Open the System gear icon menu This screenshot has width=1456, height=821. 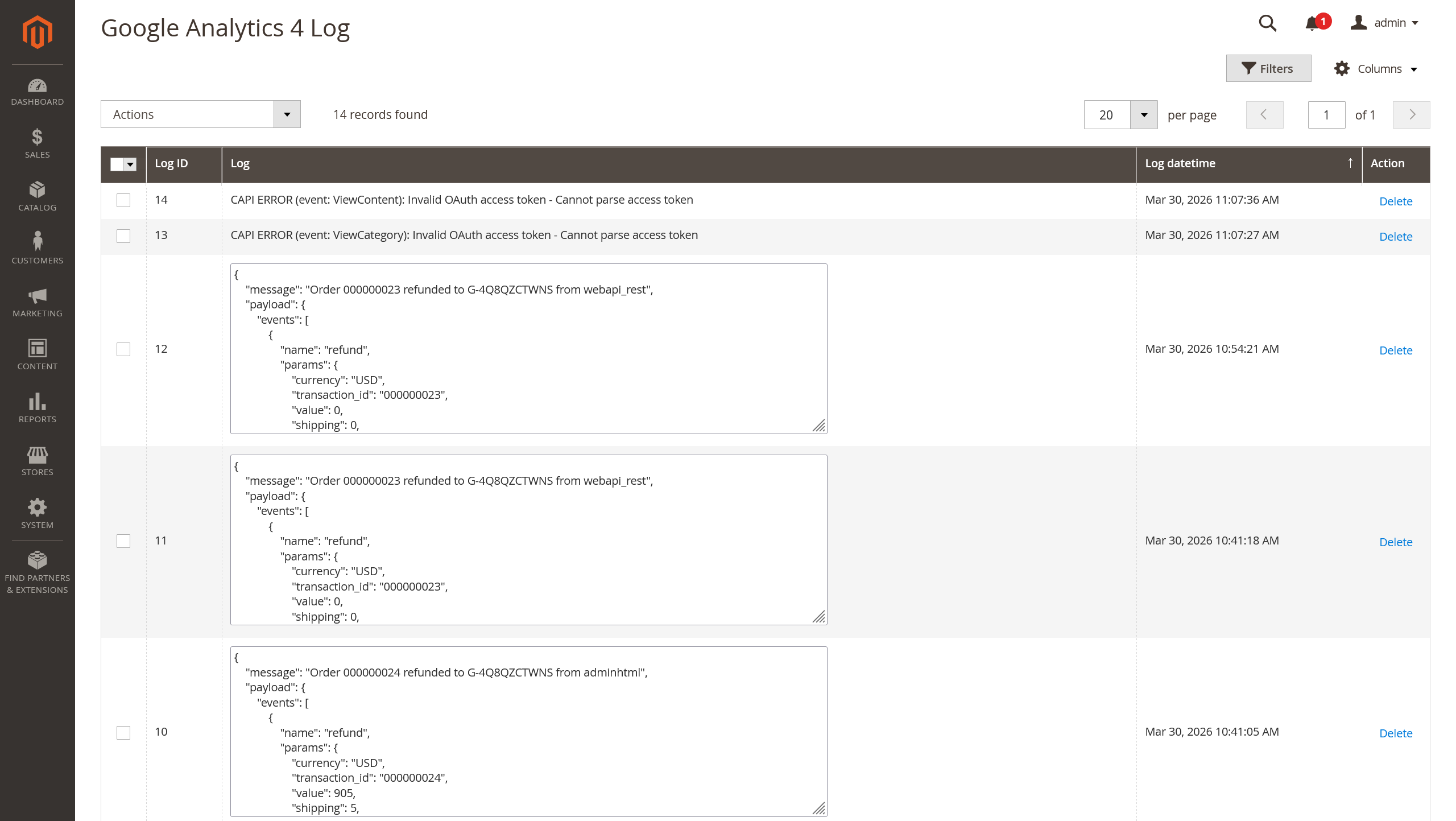pos(38,507)
